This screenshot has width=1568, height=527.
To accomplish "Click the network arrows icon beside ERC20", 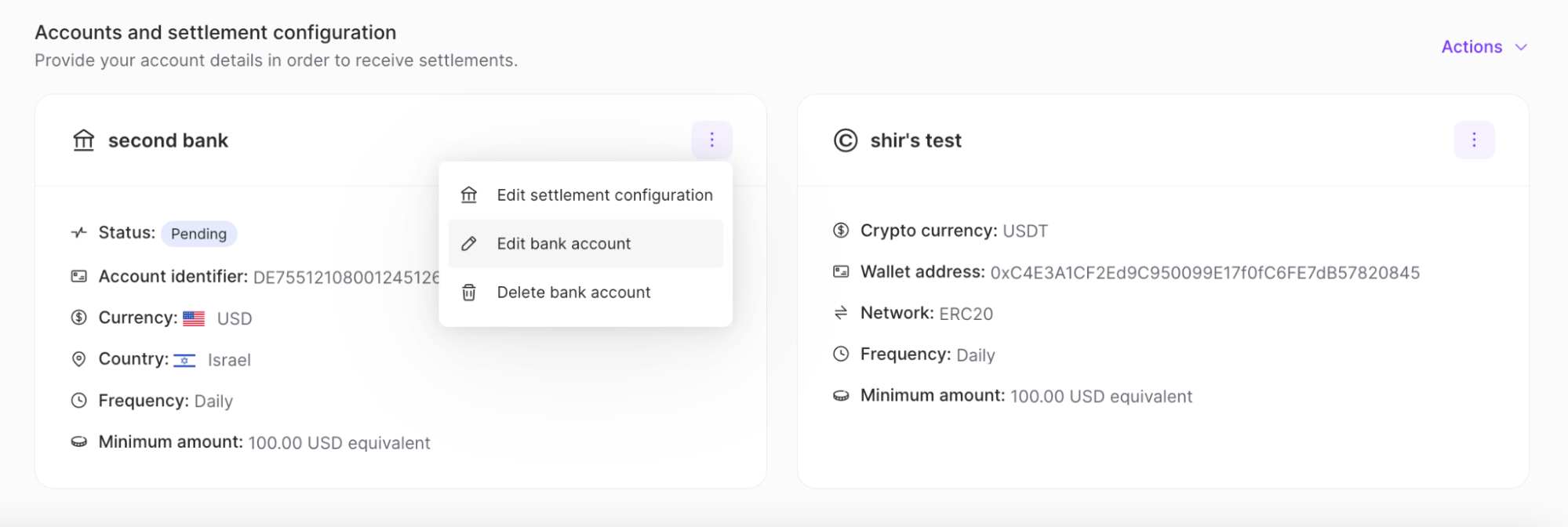I will (839, 312).
